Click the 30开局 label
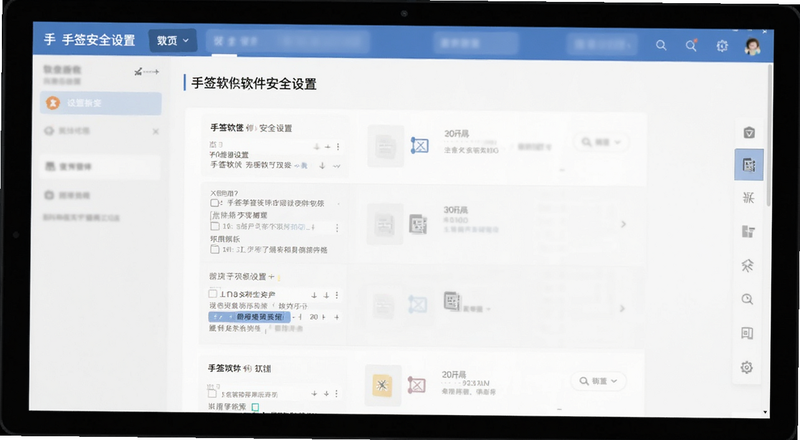Viewport: 800px width, 440px height. (456, 210)
